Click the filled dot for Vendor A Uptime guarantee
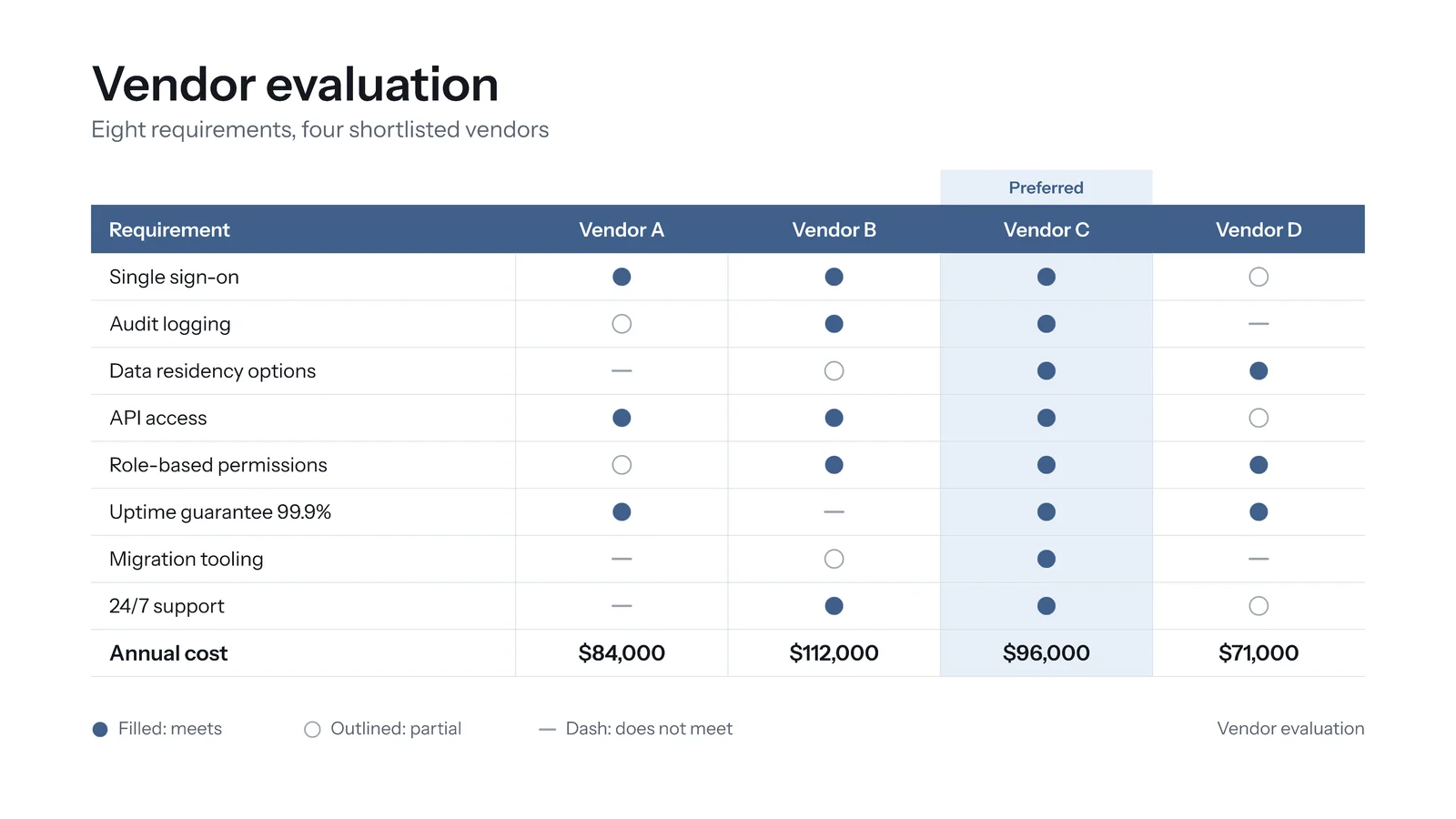 [622, 512]
